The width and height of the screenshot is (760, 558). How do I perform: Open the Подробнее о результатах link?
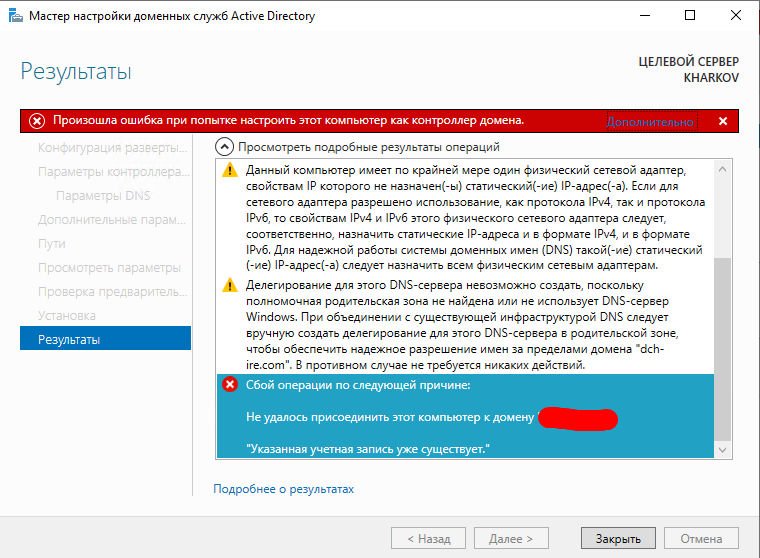284,489
